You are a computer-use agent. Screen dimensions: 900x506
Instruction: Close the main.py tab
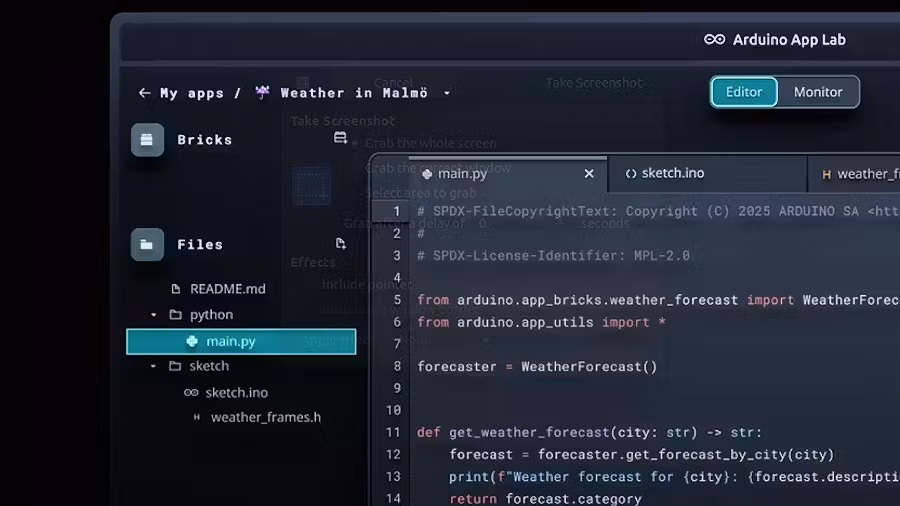coord(589,174)
